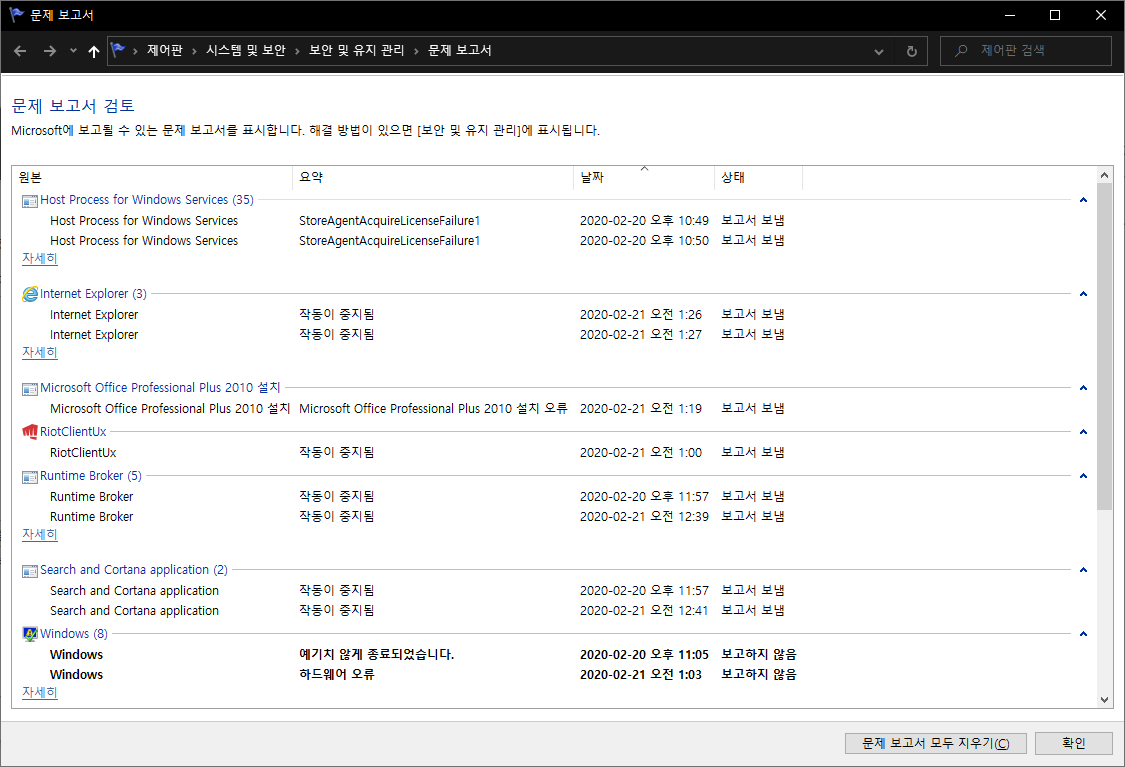This screenshot has width=1125, height=767.
Task: Go up one level with up arrow
Action: pos(93,51)
